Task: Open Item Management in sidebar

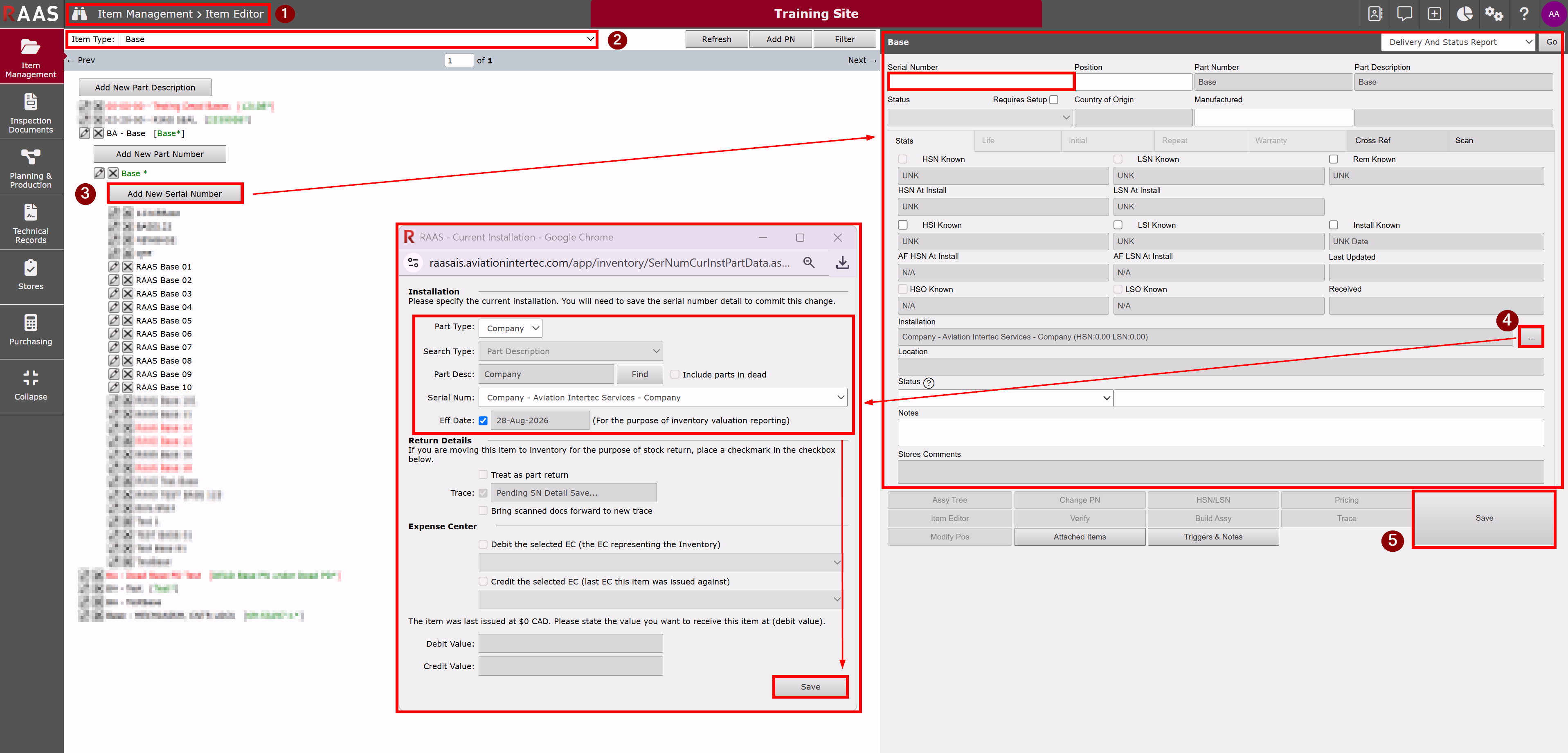Action: 31,56
